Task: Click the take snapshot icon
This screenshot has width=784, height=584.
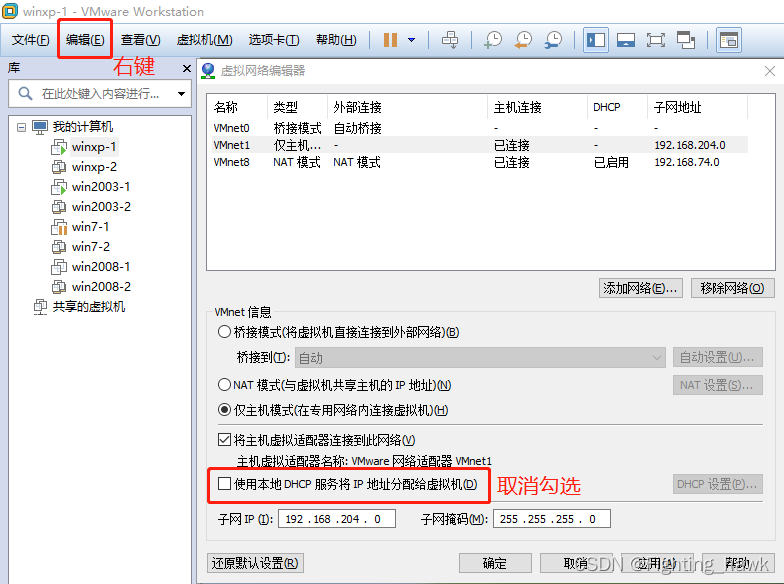Action: coord(493,40)
